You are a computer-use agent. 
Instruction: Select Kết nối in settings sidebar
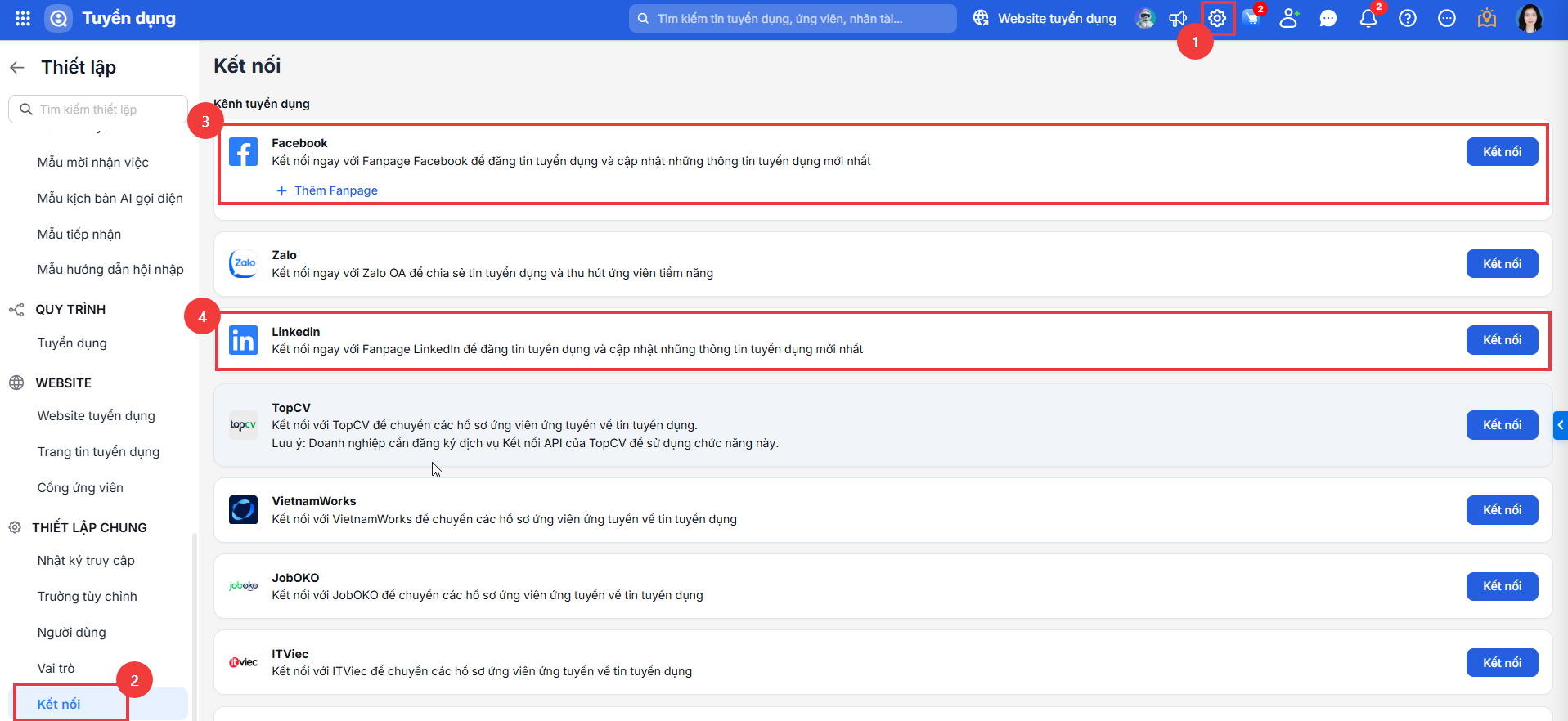pos(59,704)
